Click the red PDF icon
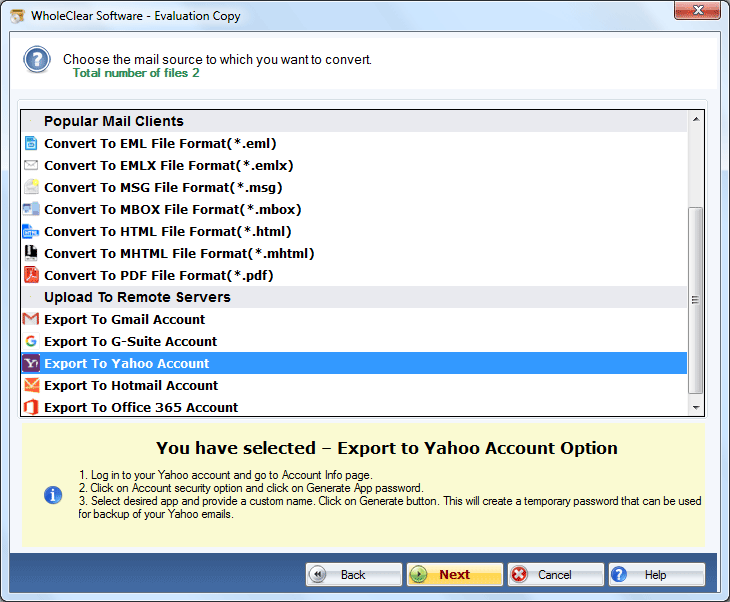 [31, 275]
